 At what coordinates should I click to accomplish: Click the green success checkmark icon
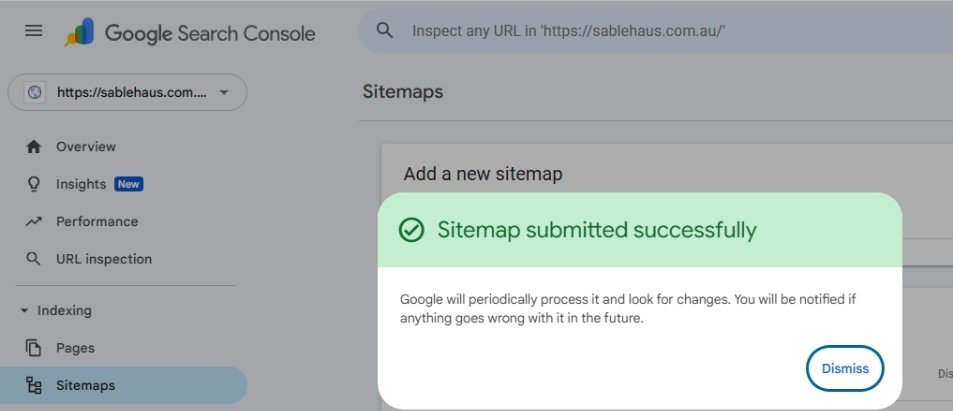(x=411, y=230)
